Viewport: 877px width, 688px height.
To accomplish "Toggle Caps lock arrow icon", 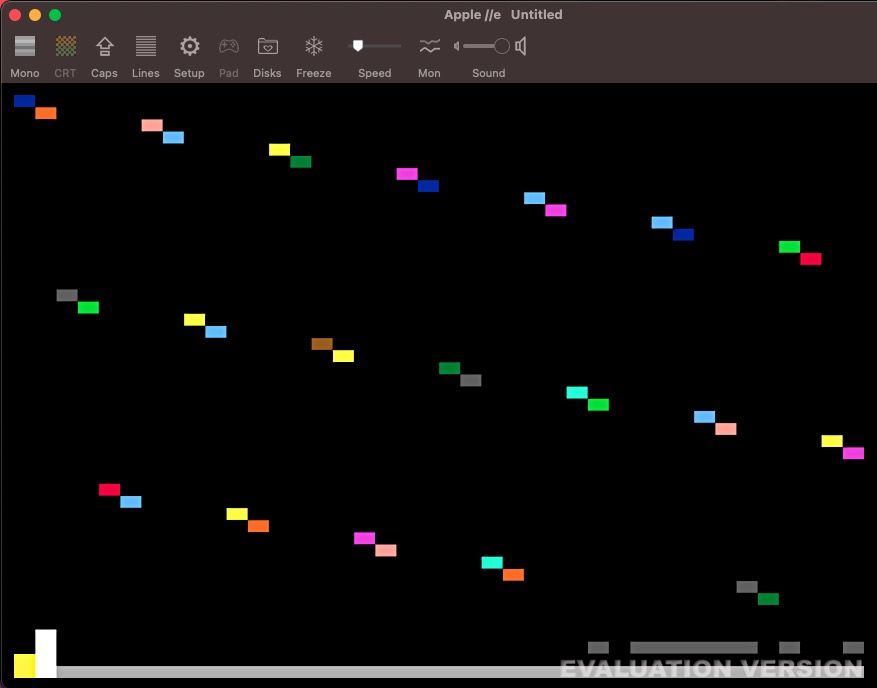I will coord(105,46).
